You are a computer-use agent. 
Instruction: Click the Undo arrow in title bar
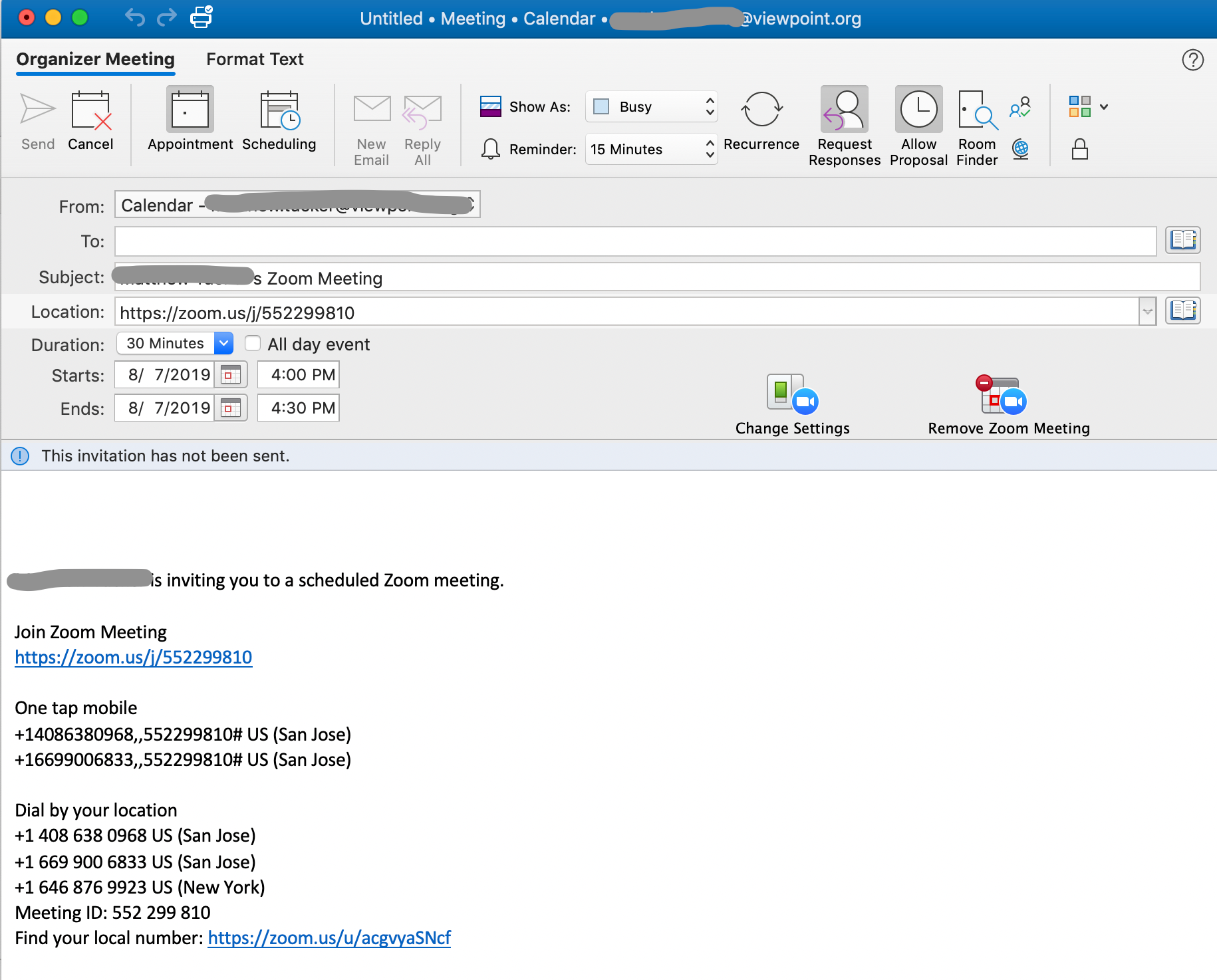point(135,17)
